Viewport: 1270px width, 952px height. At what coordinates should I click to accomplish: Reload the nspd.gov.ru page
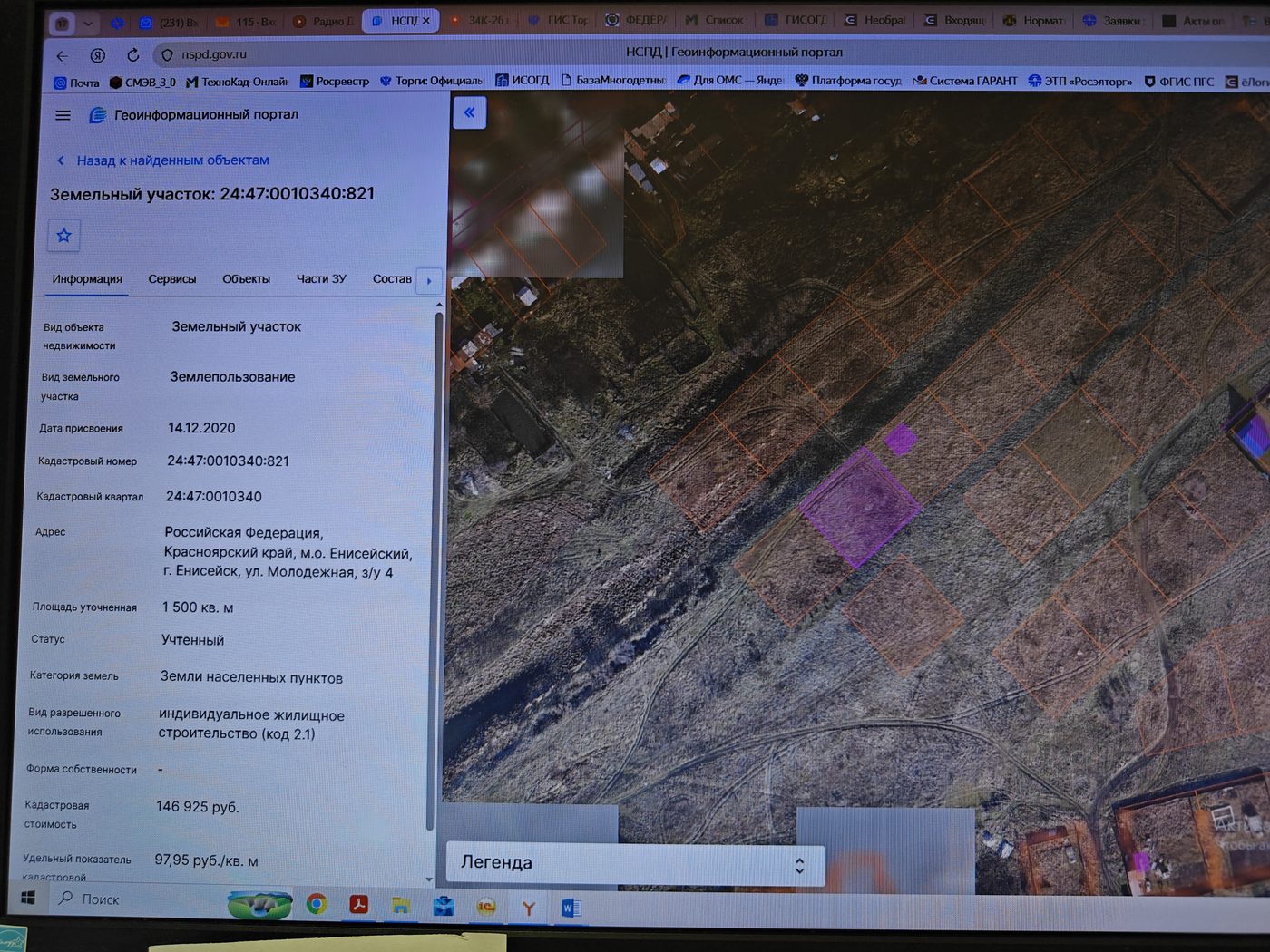132,54
